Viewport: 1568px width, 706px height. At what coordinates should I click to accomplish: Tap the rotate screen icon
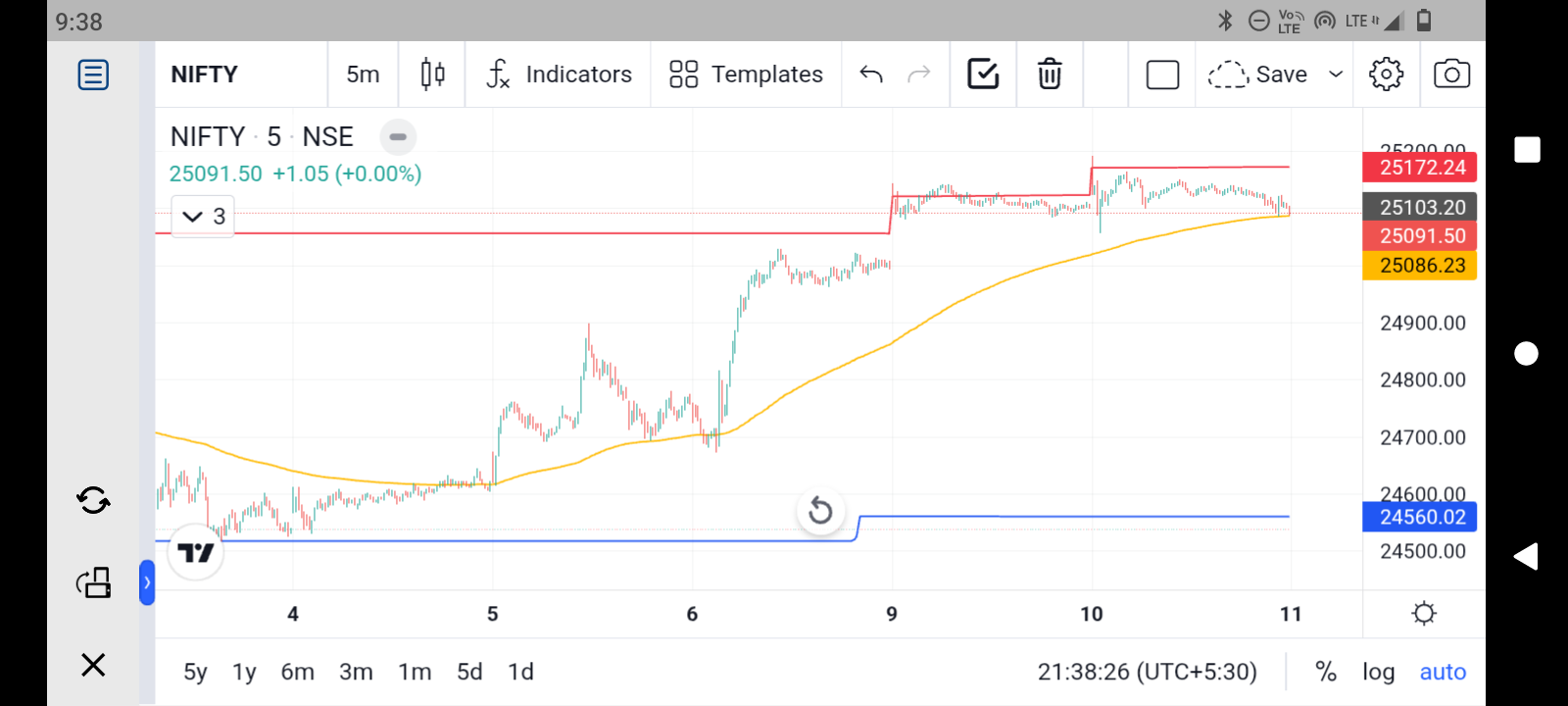(93, 582)
